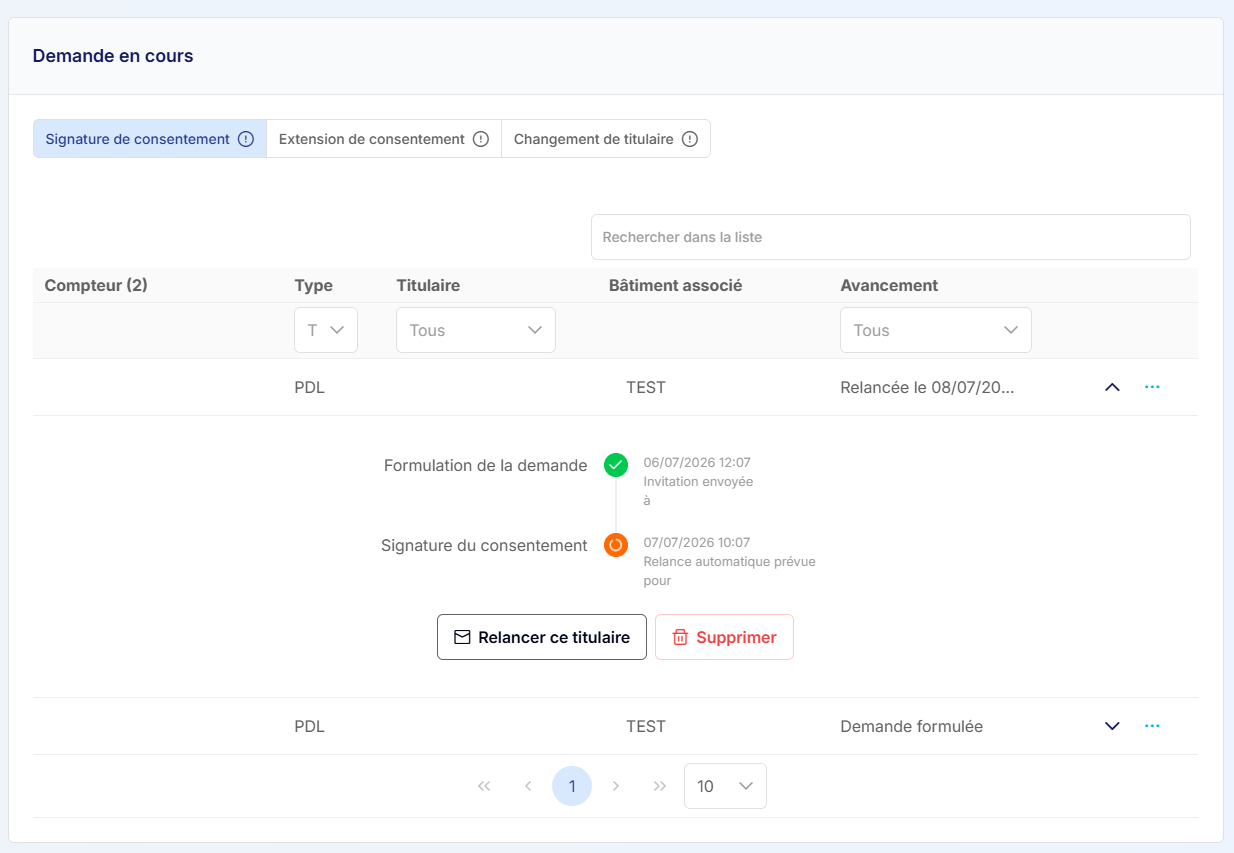Viewport: 1234px width, 853px height.
Task: Click the Demande formulée status text
Action: click(911, 726)
